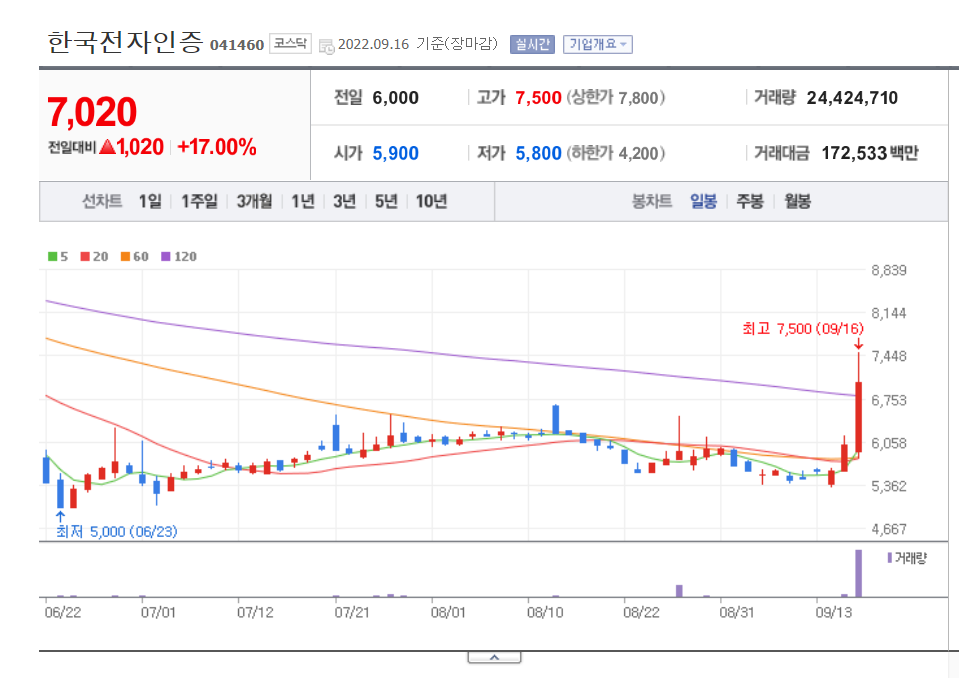Click the 최고 7,500 (09/16) high label

(802, 329)
